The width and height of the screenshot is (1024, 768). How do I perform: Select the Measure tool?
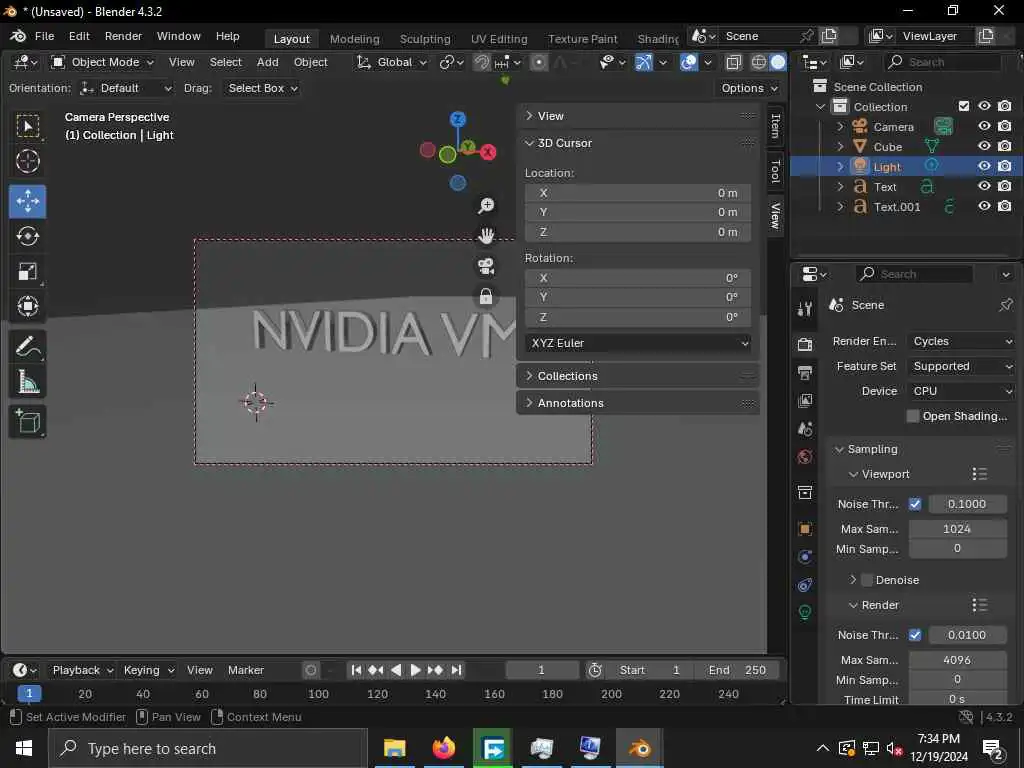[27, 381]
